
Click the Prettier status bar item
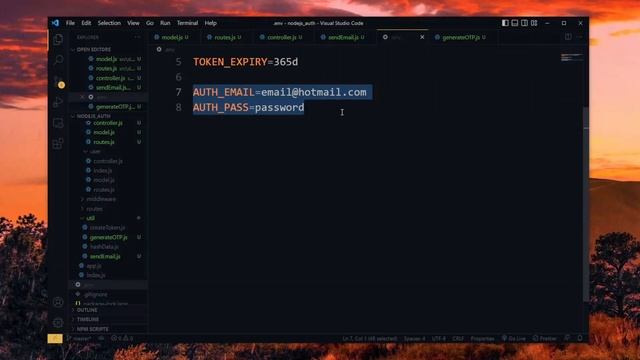(545, 338)
